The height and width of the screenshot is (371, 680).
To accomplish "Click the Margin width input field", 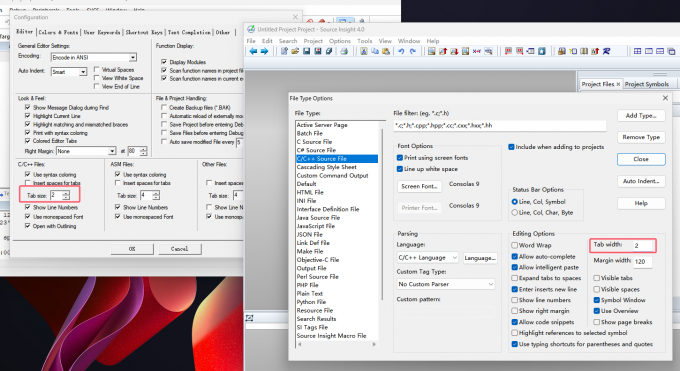I will tap(642, 262).
